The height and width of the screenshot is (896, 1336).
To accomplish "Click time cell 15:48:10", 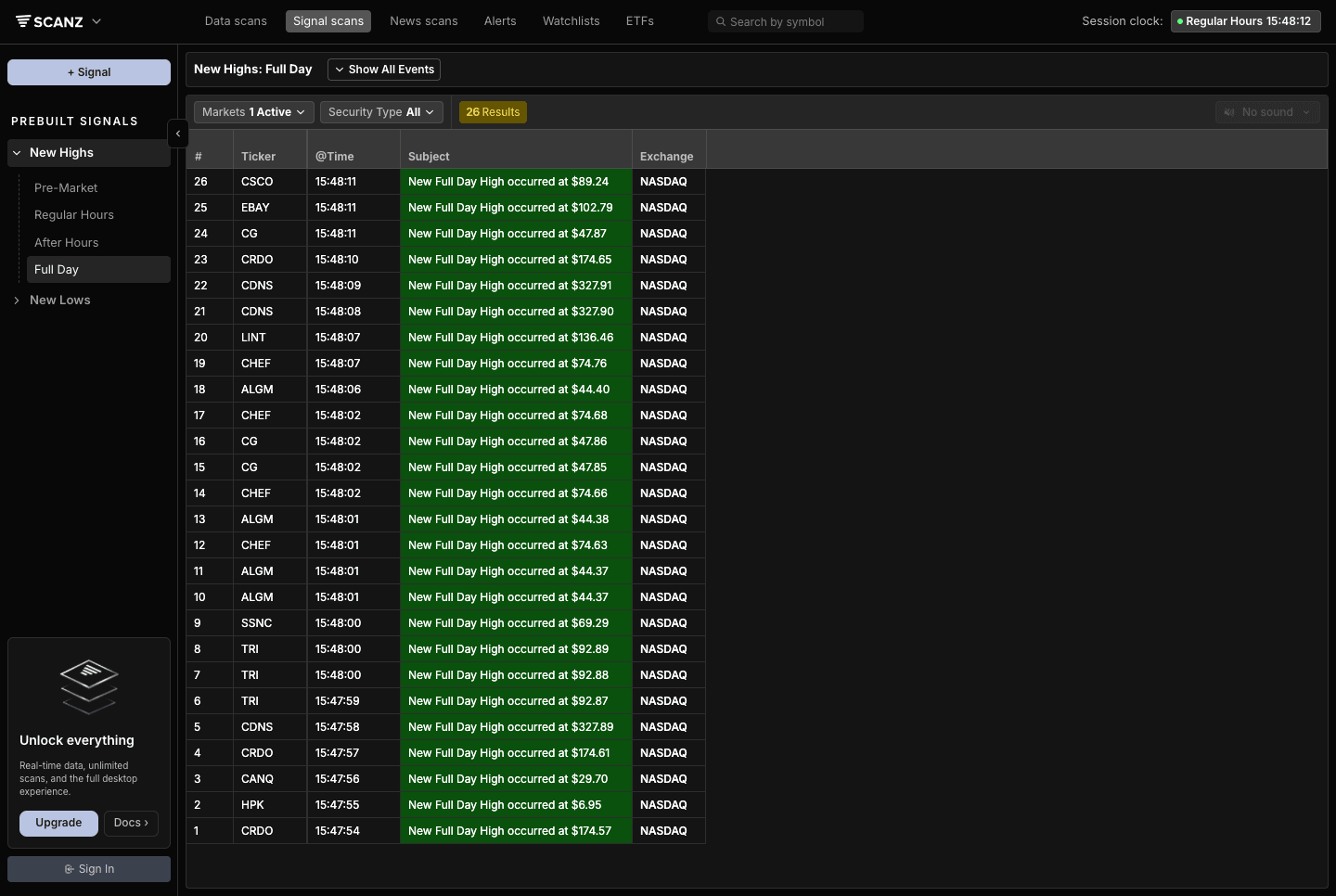I will point(353,260).
